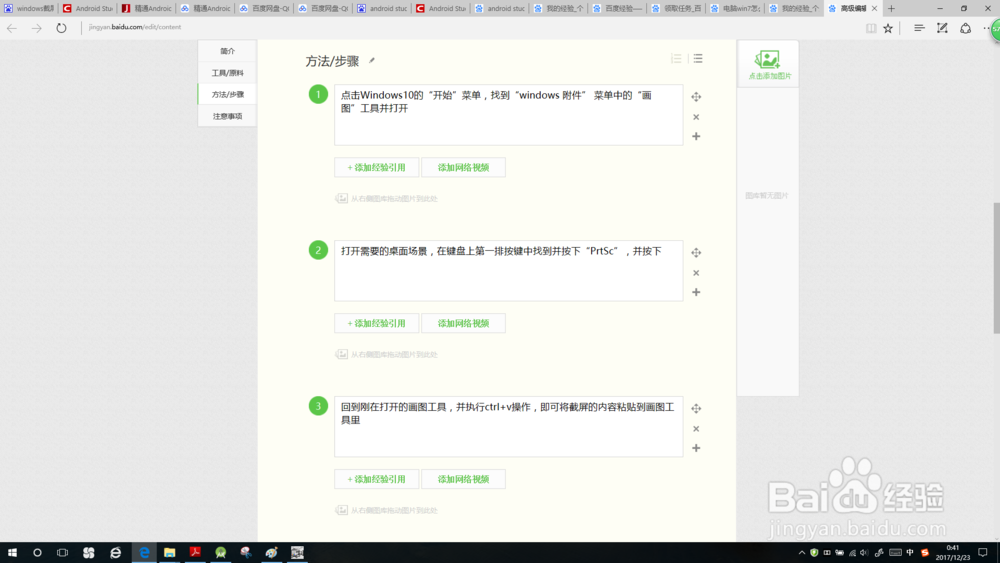Open the notification action center icon

(x=983, y=553)
